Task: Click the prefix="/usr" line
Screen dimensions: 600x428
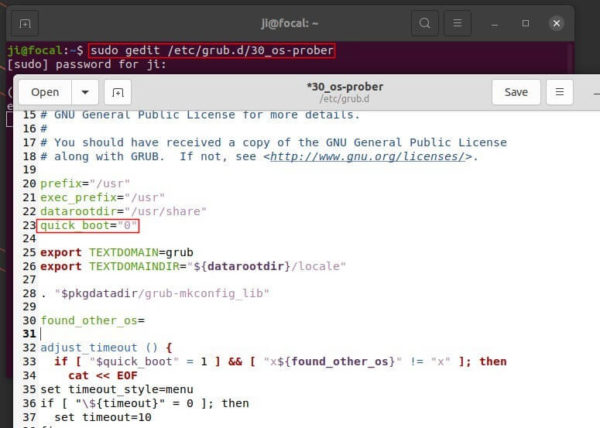Action: 85,184
